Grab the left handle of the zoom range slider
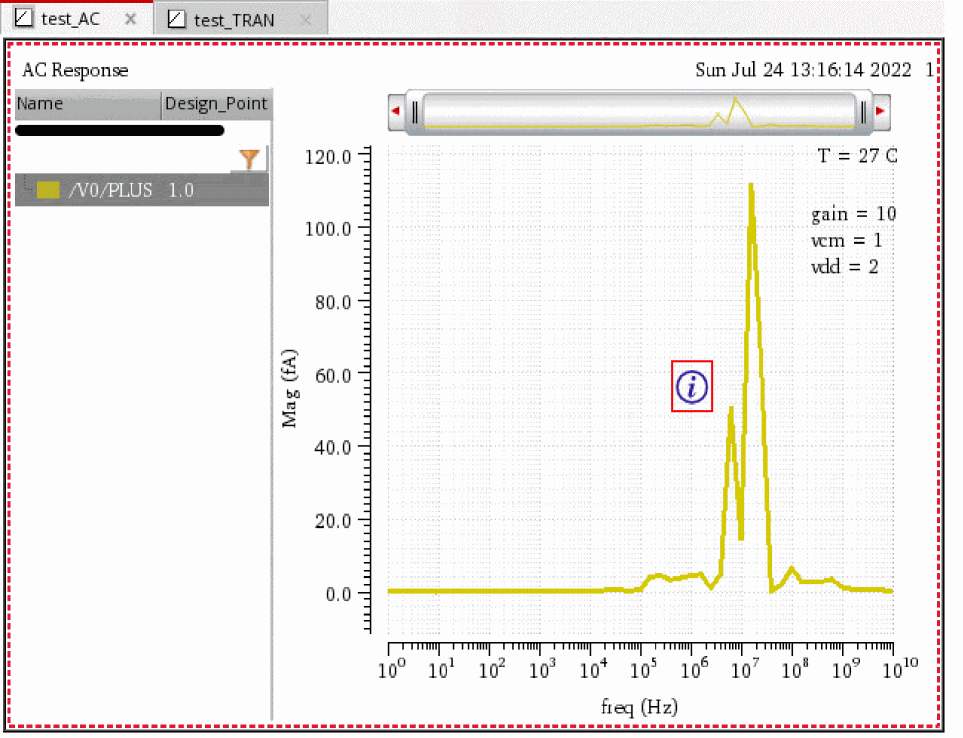This screenshot has height=738, width=963. [415, 112]
